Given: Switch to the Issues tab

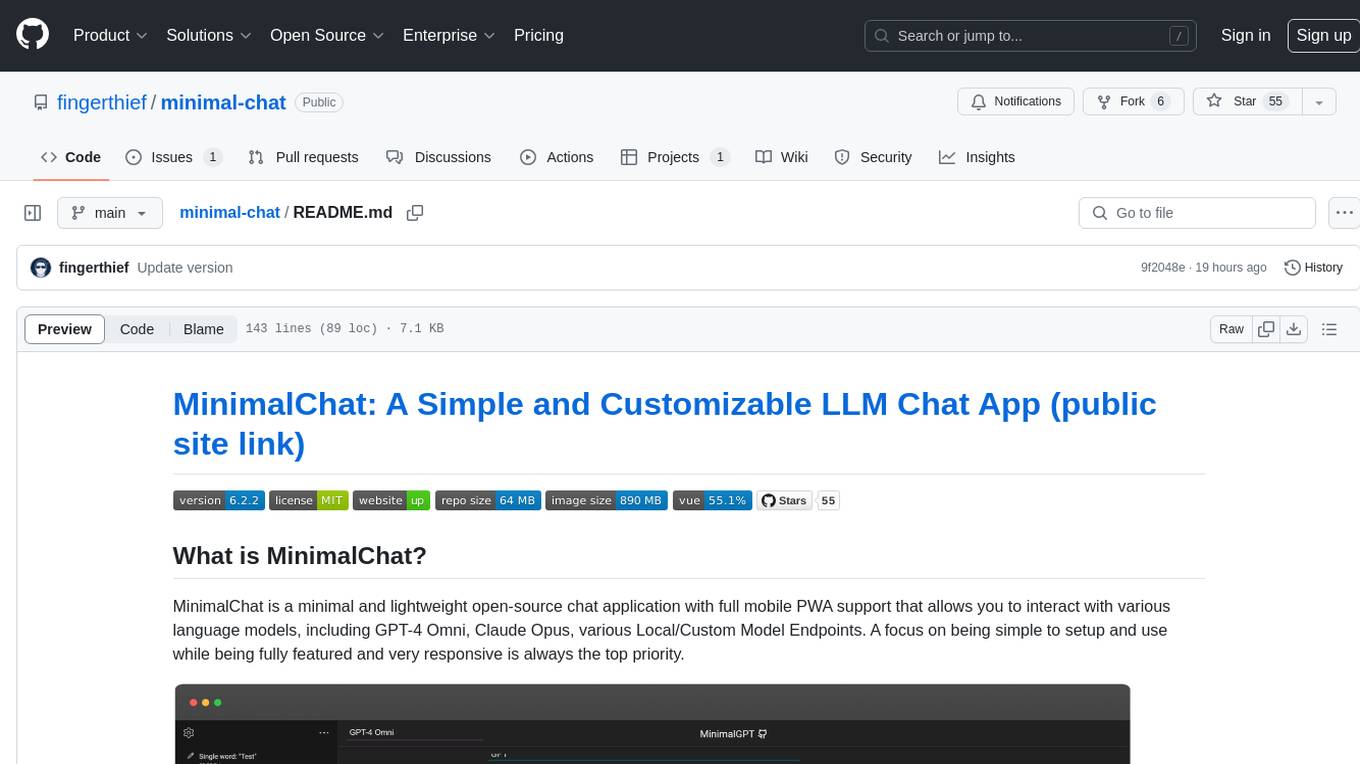Looking at the screenshot, I should tap(173, 157).
